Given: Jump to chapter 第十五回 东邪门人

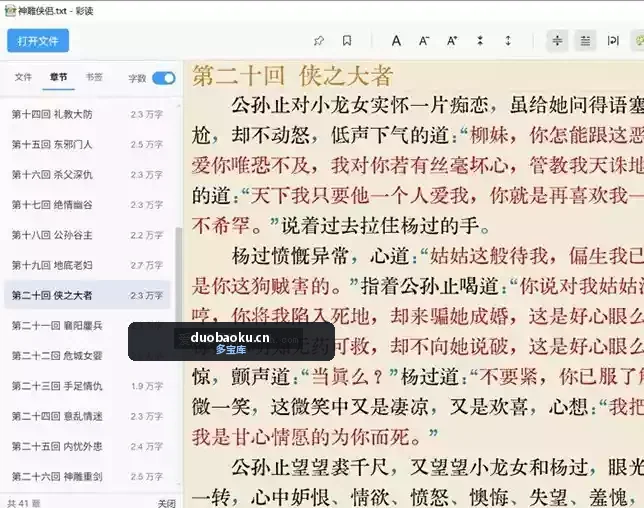Looking at the screenshot, I should (87, 145).
